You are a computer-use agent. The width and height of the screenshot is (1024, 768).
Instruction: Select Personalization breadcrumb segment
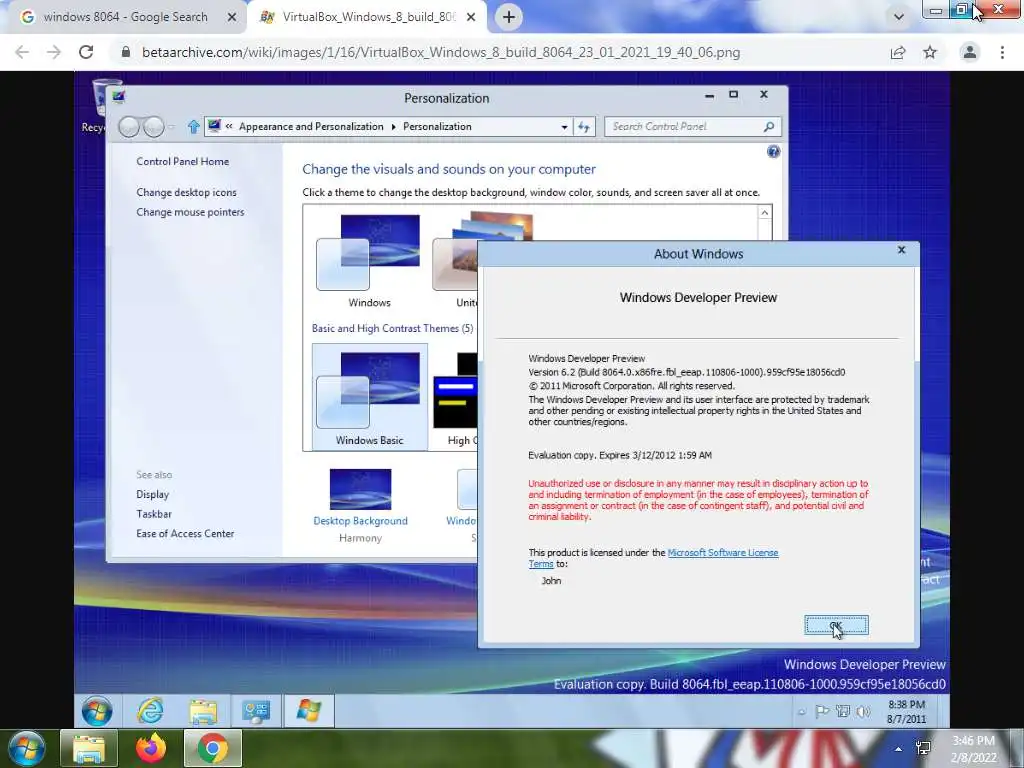(x=437, y=127)
